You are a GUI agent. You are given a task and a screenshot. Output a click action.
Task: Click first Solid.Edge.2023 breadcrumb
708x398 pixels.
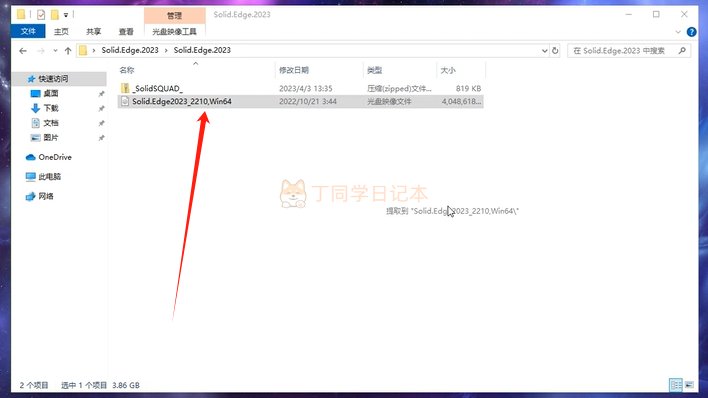pos(130,50)
